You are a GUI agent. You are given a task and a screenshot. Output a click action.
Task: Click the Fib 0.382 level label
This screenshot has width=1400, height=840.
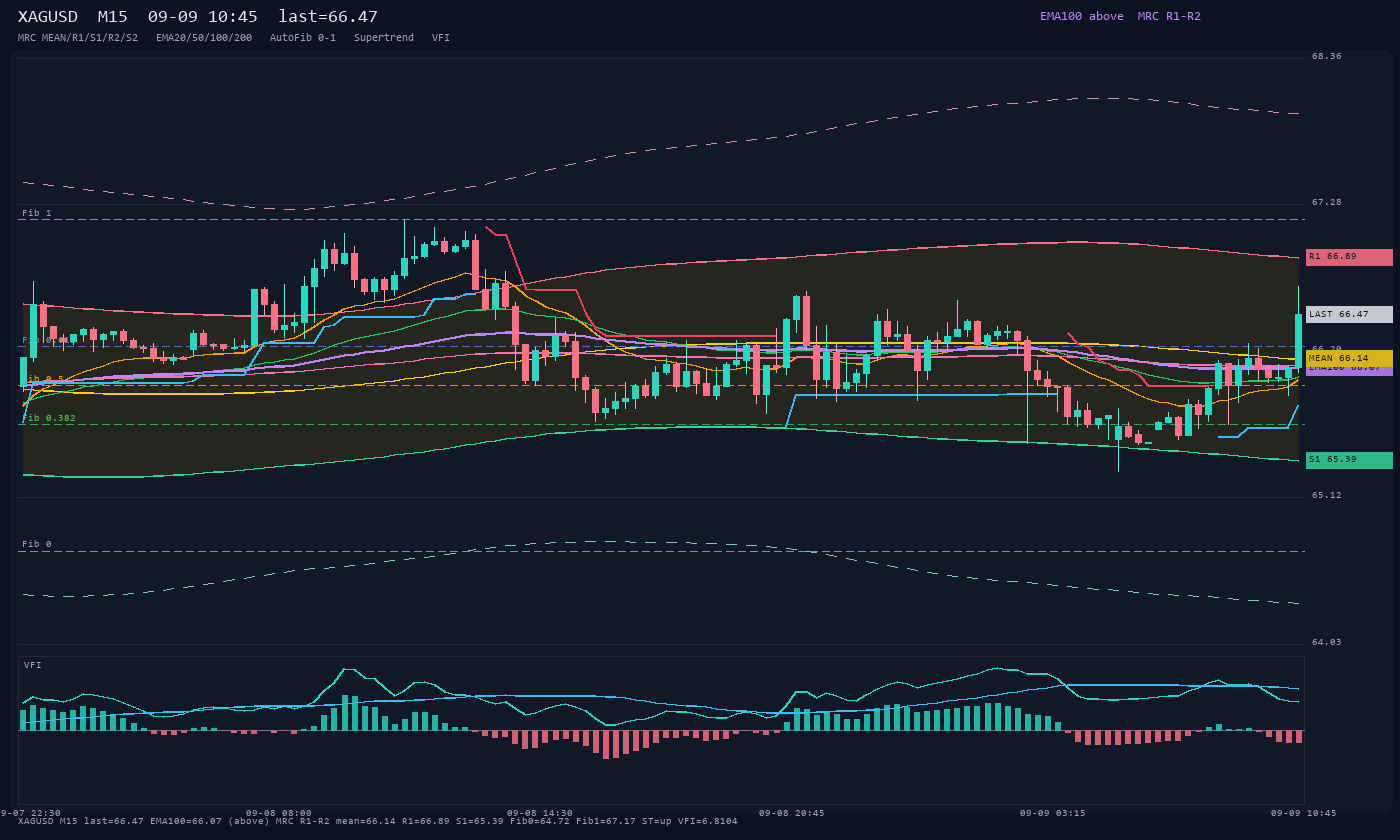tap(49, 419)
